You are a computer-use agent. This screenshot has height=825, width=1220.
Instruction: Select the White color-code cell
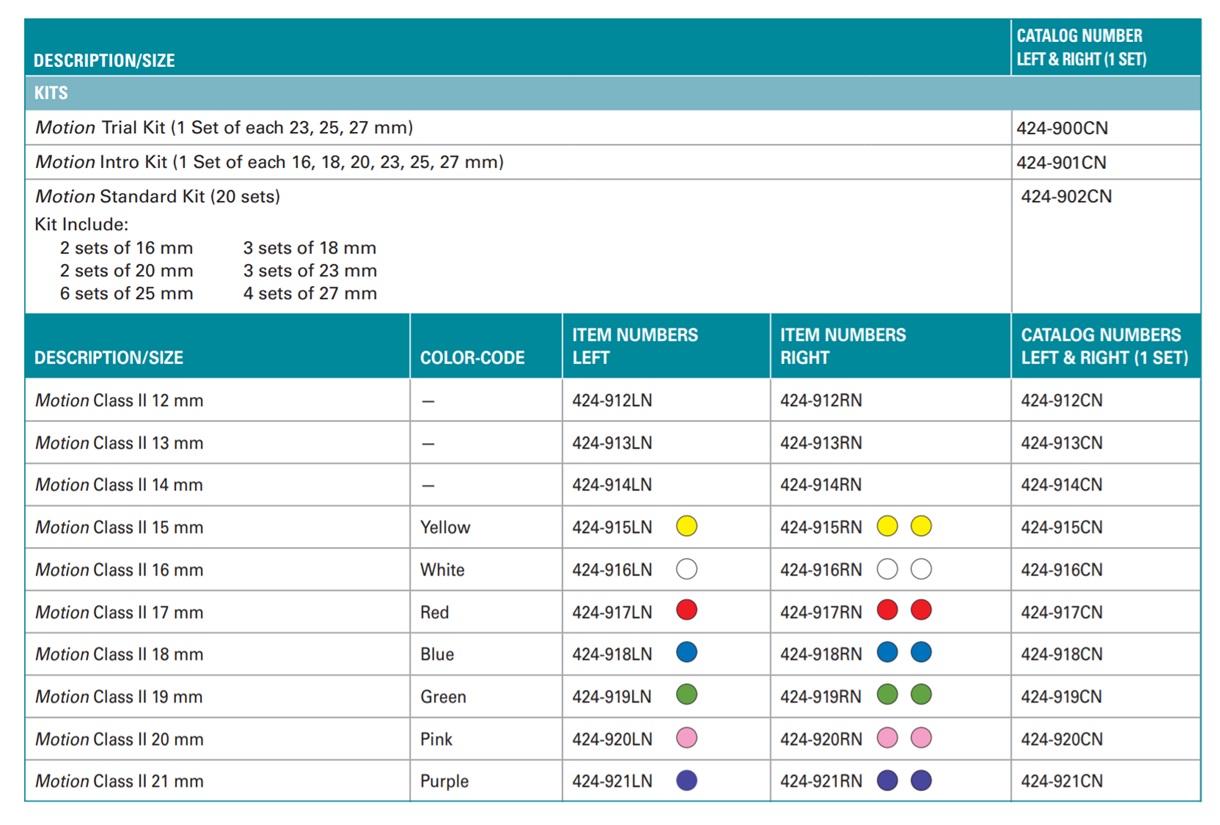point(442,570)
